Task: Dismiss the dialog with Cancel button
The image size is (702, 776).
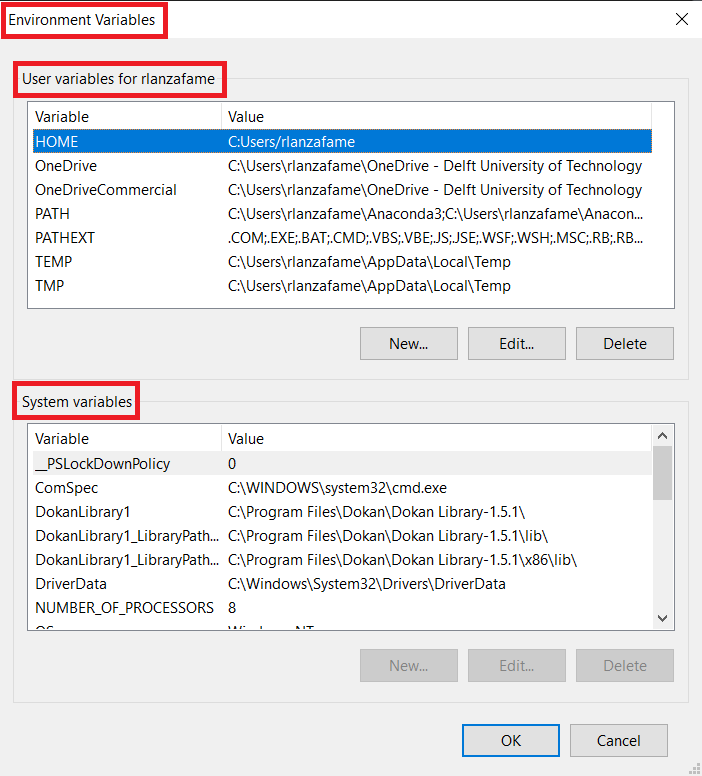Action: click(618, 741)
